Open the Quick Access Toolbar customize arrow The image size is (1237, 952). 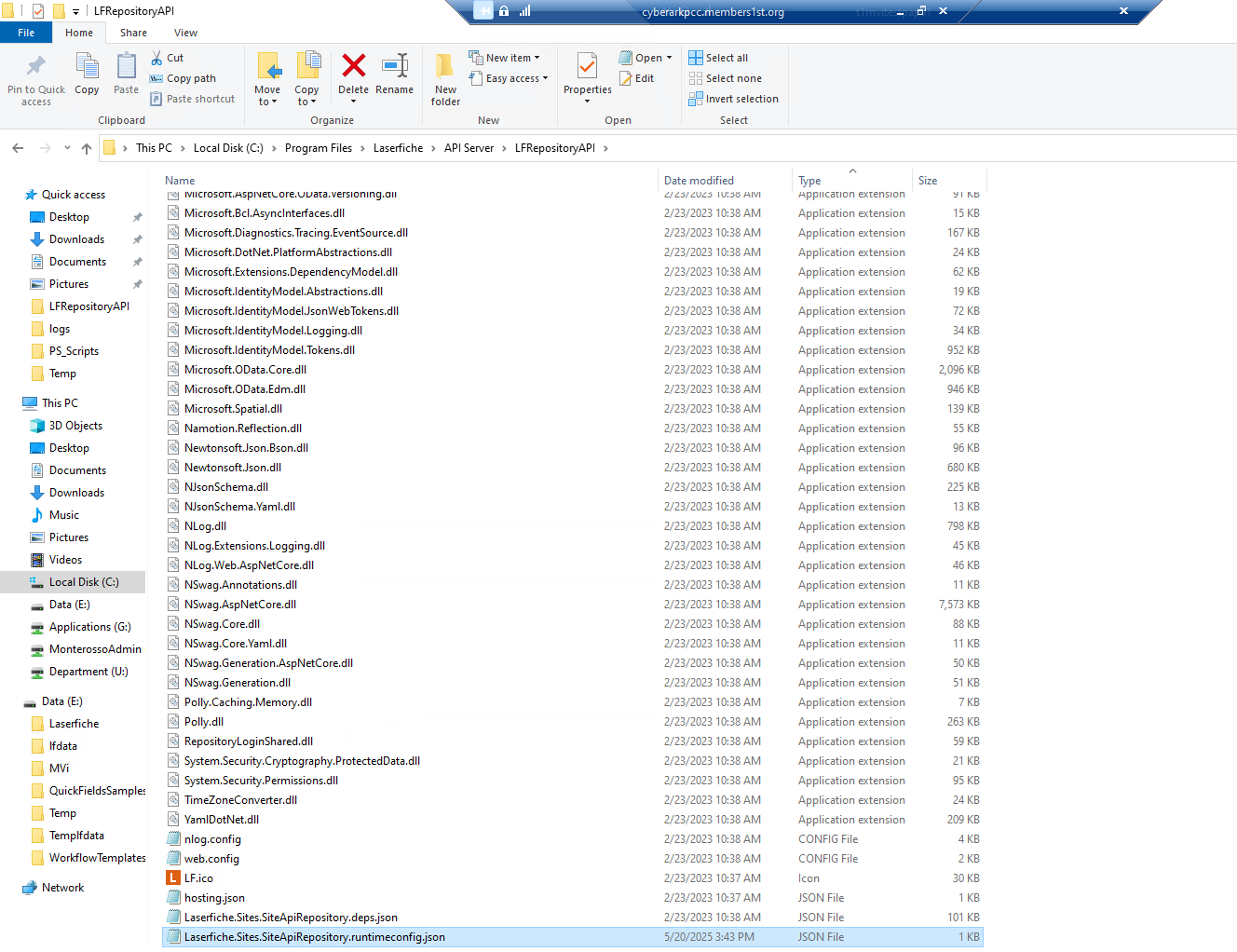pos(75,11)
